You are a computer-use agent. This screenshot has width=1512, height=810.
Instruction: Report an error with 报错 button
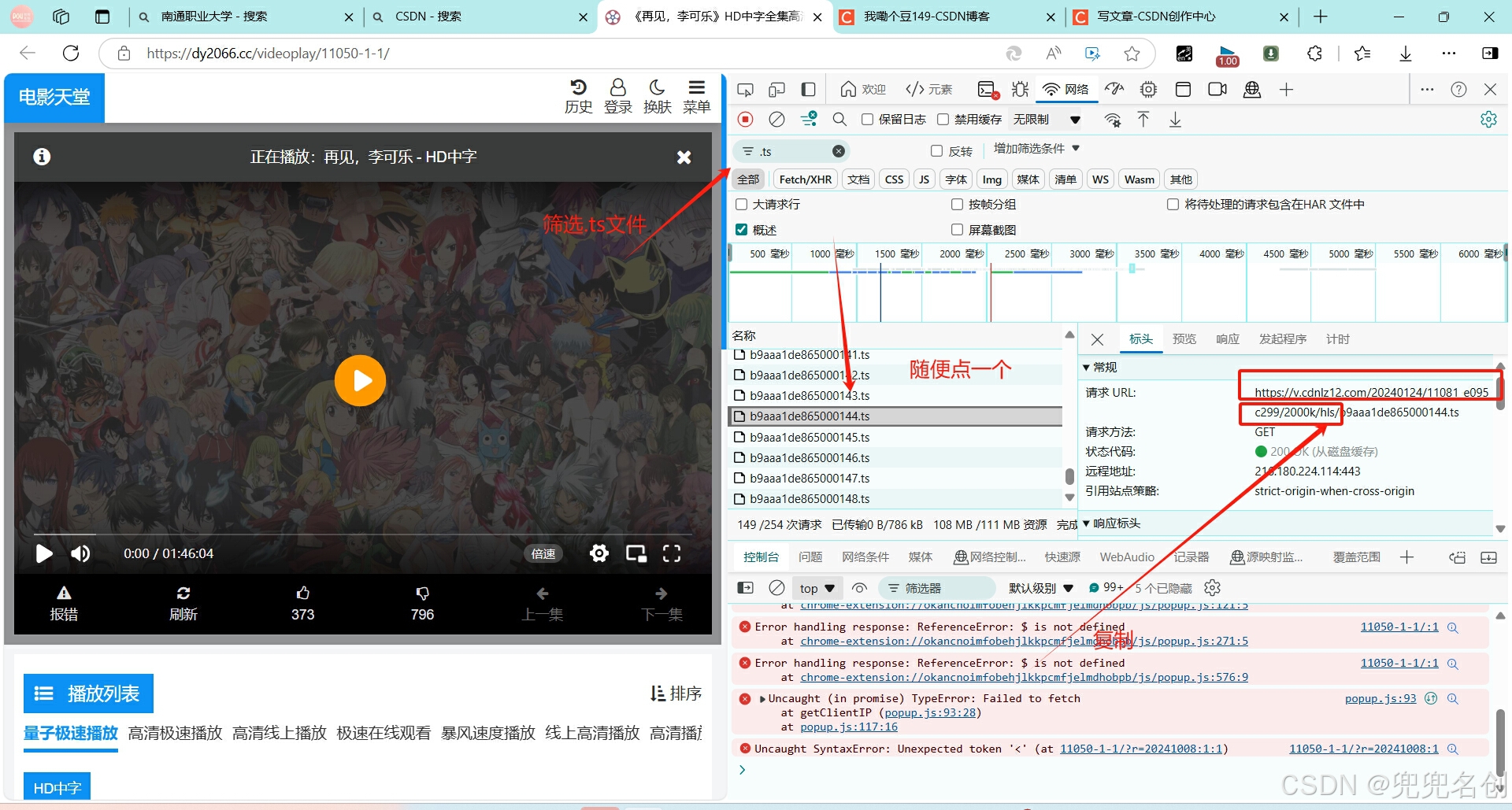64,604
